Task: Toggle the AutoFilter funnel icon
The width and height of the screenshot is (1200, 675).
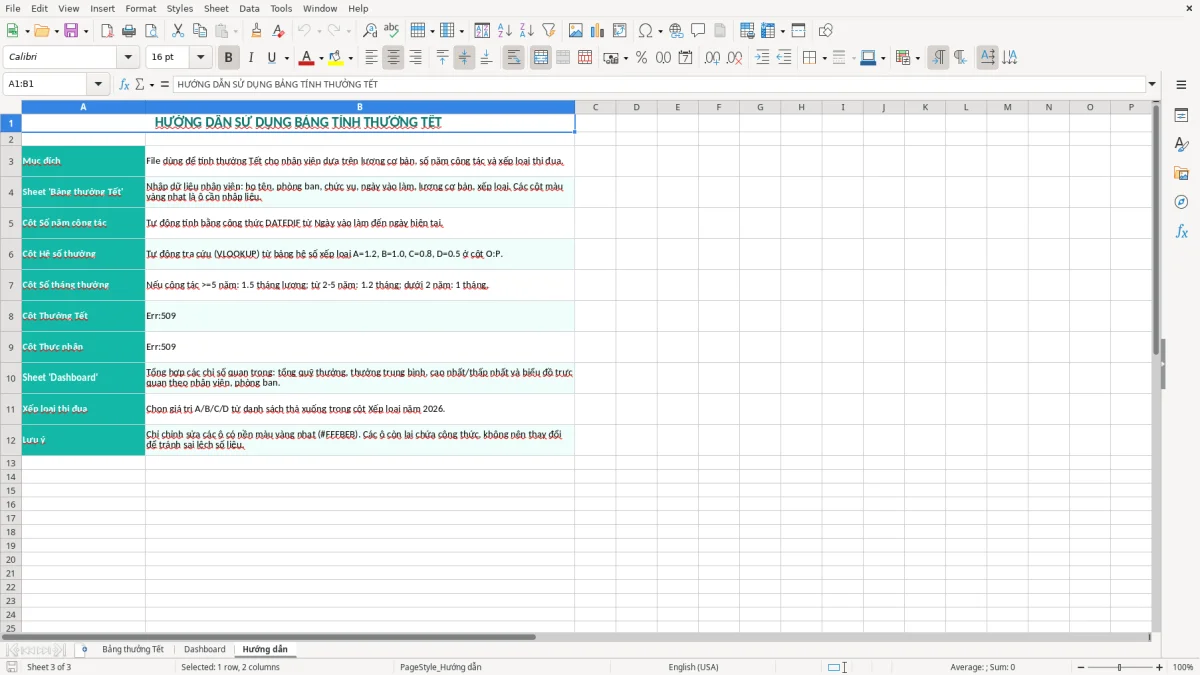Action: [x=549, y=31]
